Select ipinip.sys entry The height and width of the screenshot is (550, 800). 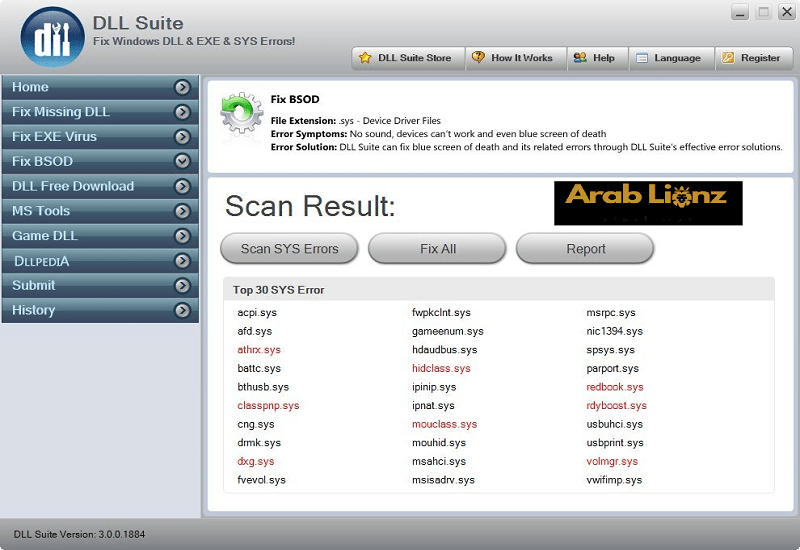434,387
